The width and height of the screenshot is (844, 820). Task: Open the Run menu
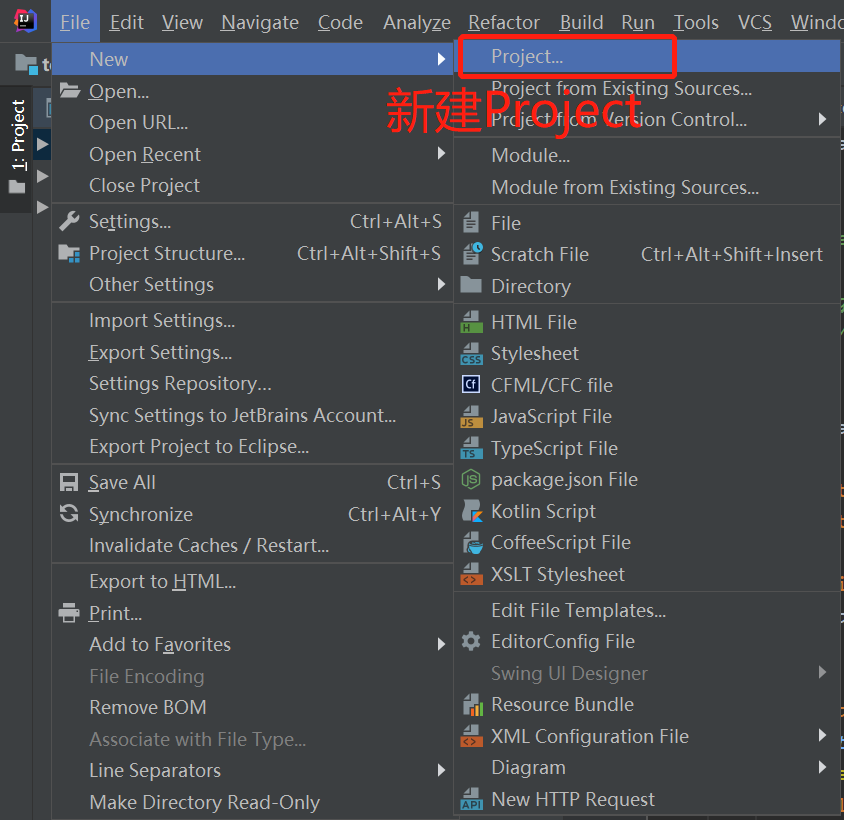[638, 22]
